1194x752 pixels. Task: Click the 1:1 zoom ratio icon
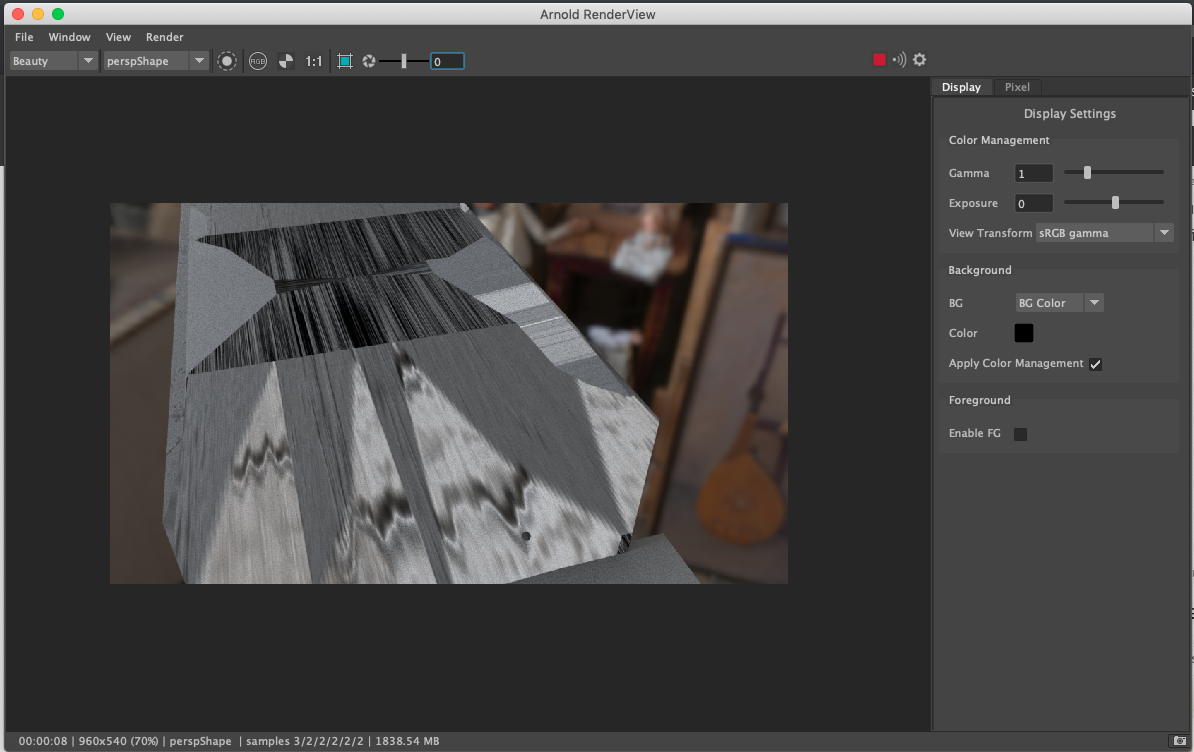pyautogui.click(x=313, y=60)
